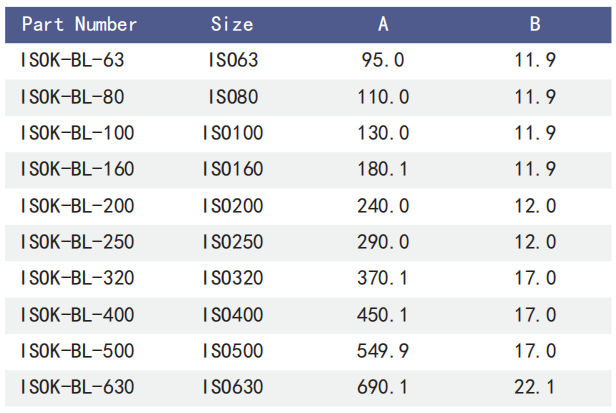This screenshot has width=616, height=413.
Task: Select the 549.9 value
Action: pyautogui.click(x=383, y=351)
